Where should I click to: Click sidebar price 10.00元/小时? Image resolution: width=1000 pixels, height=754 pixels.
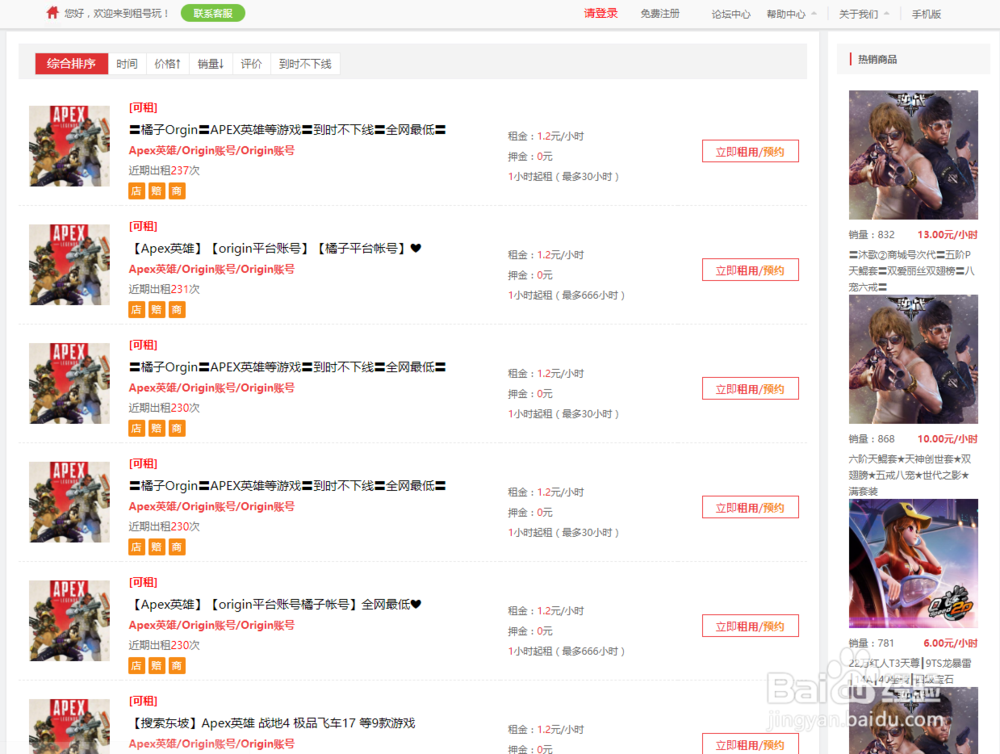coord(947,439)
